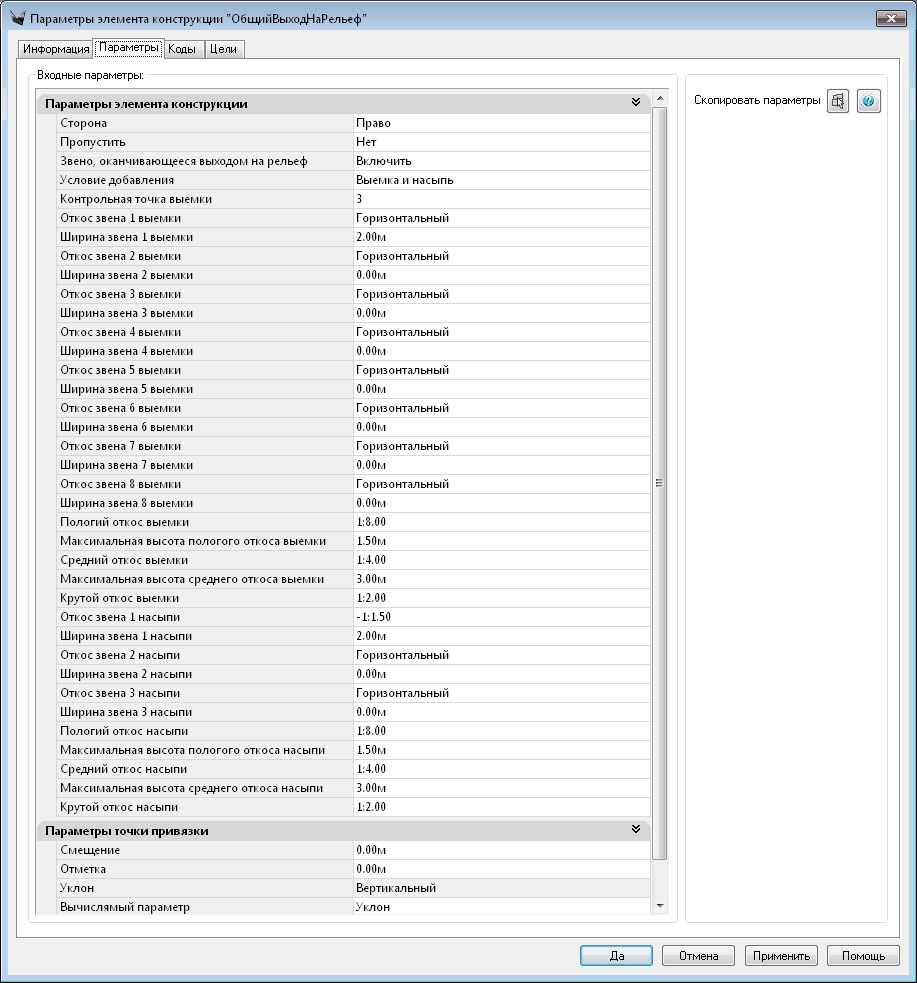Collapse the 'Параметры элемента конструкции' section
Viewport: 917px width, 983px height.
[635, 103]
